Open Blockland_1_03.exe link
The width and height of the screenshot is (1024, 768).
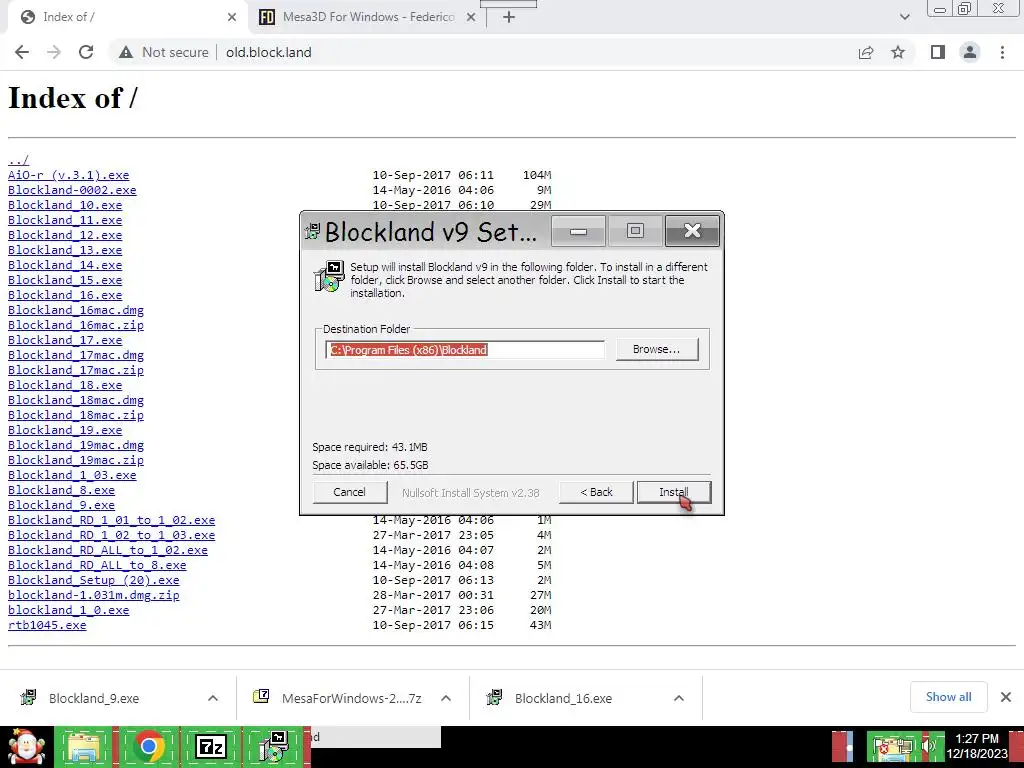coord(72,475)
